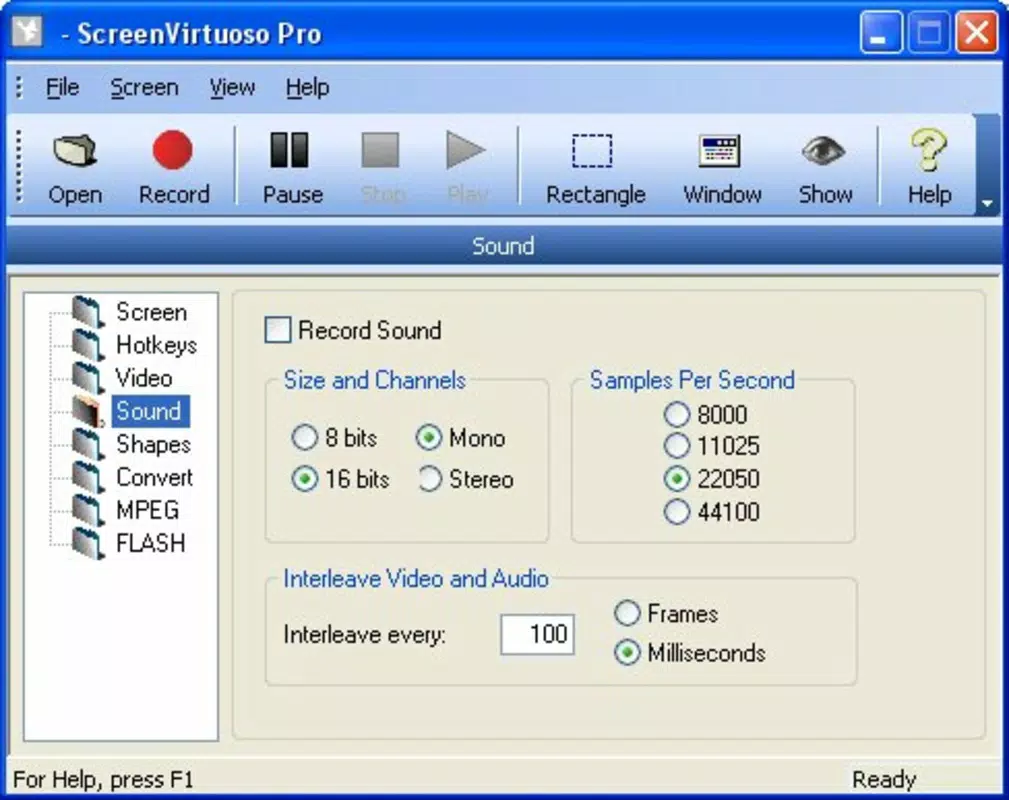
Task: Set sample rate to 11025
Action: click(x=677, y=445)
